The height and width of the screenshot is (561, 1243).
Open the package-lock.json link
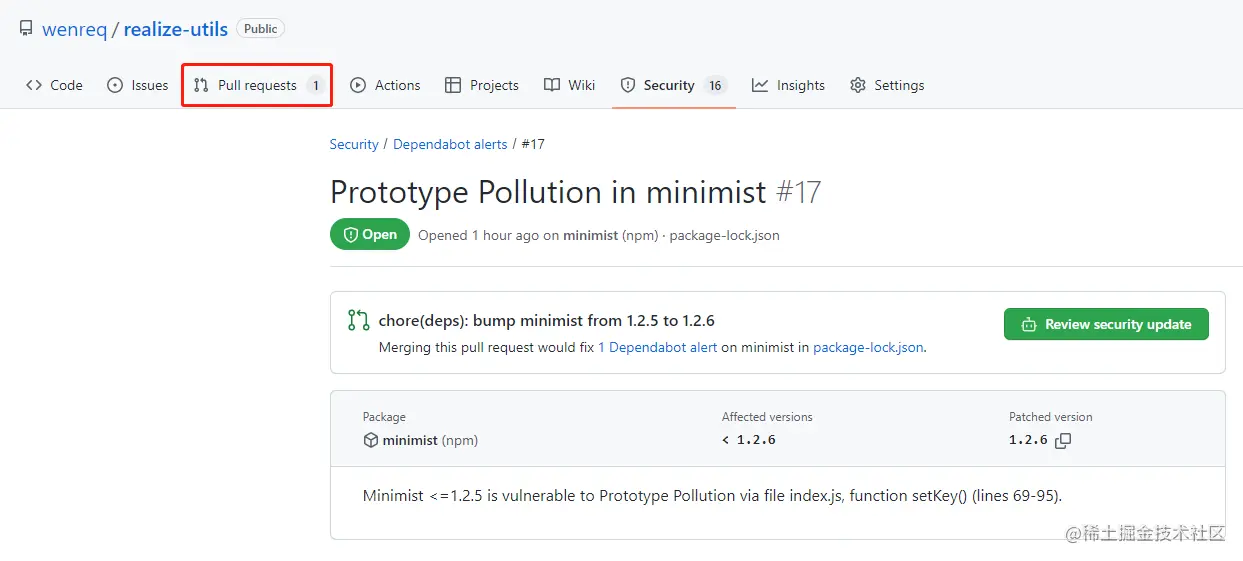click(x=868, y=348)
